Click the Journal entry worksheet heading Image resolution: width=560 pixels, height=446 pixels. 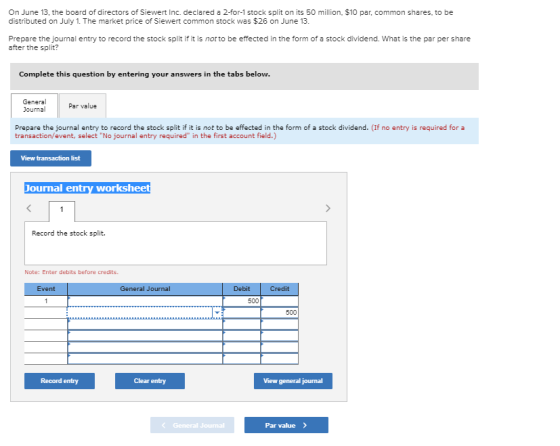click(x=87, y=188)
